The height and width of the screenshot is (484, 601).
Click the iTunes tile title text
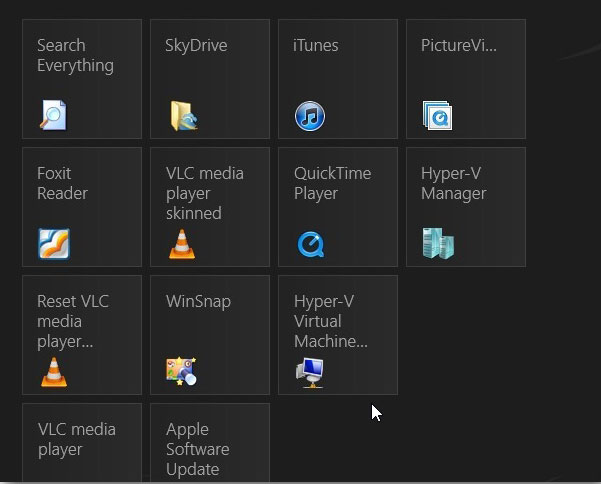click(315, 45)
